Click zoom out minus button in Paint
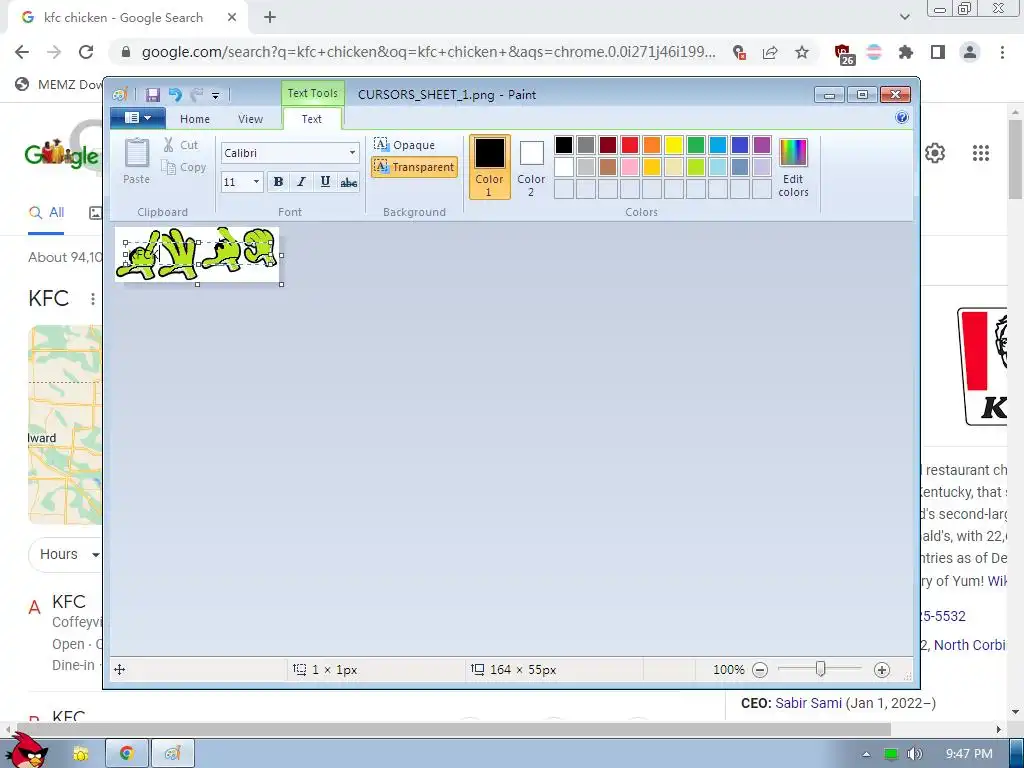This screenshot has height=768, width=1024. (x=760, y=669)
